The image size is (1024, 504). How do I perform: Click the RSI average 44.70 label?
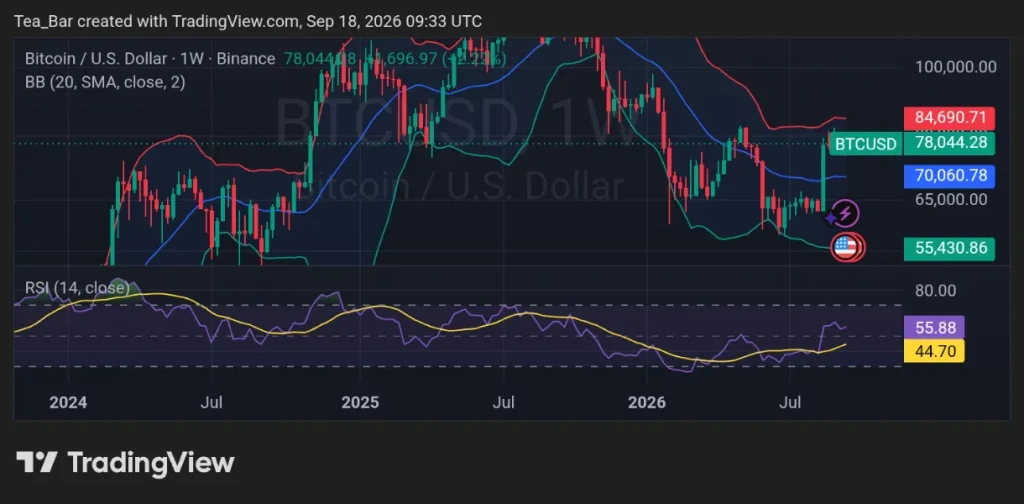(934, 351)
